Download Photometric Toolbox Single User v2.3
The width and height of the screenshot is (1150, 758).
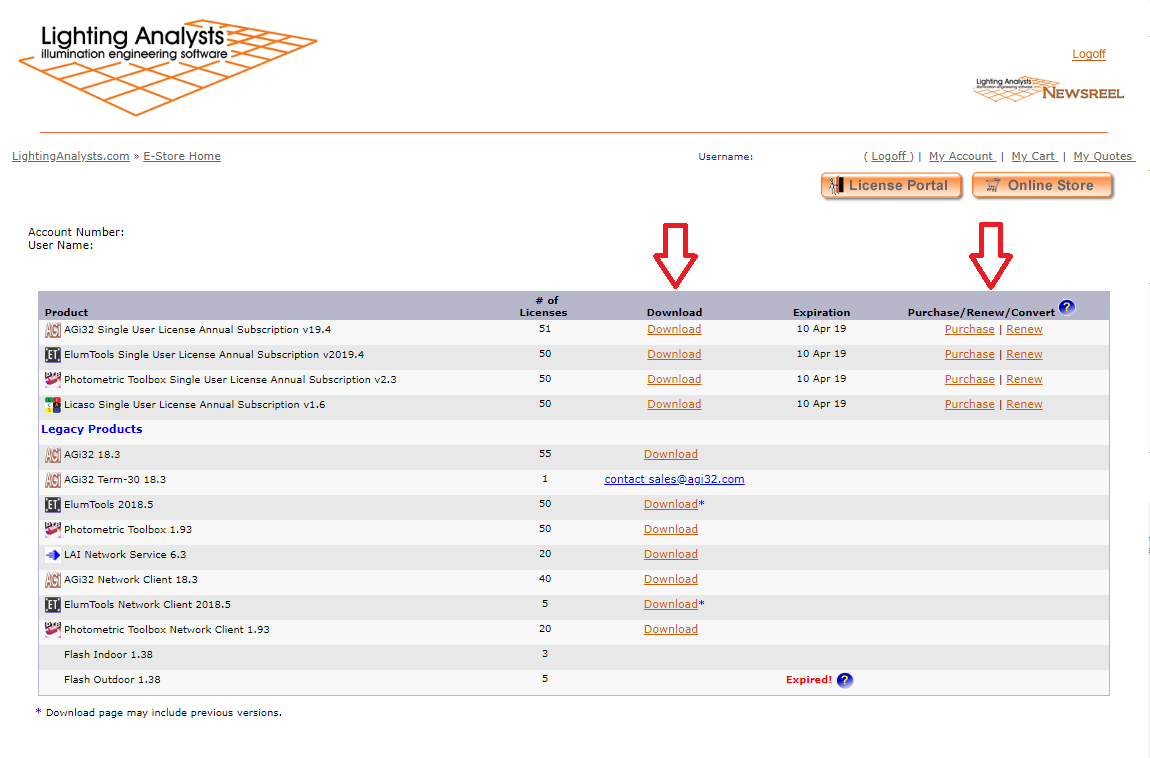point(674,380)
